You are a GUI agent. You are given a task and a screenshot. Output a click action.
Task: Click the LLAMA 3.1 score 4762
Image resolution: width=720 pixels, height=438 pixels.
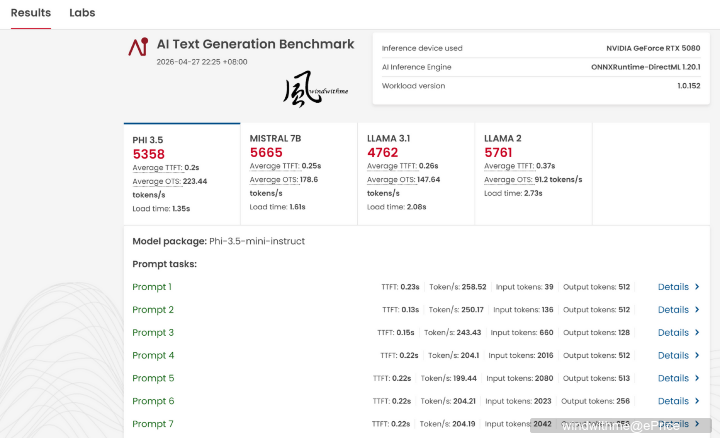coord(382,152)
